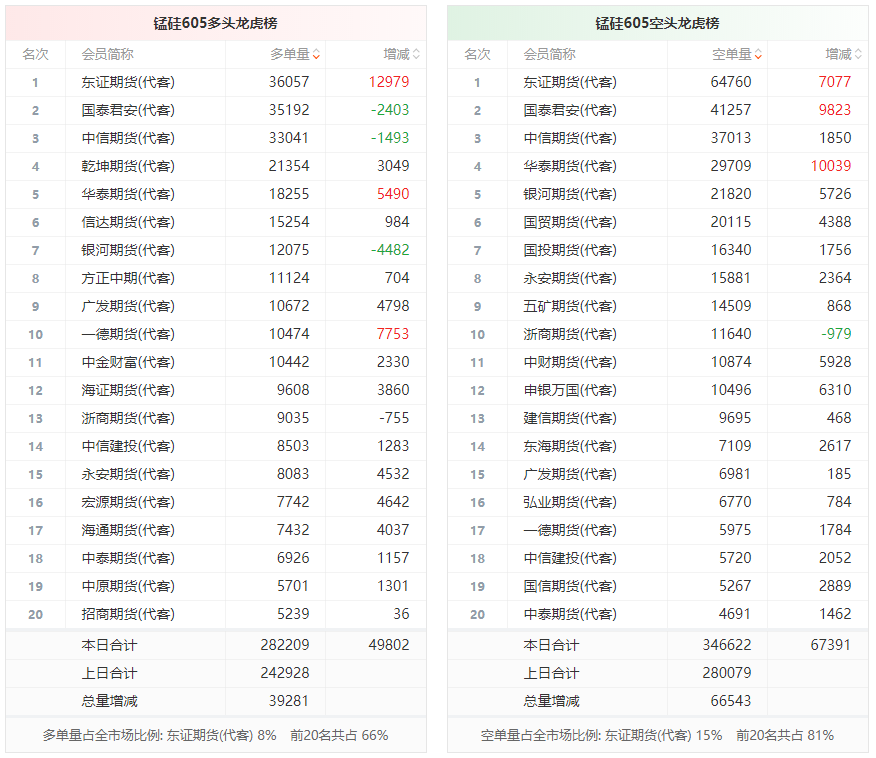This screenshot has width=876, height=758.
Task: Click long table 总量增减 value 39281
Action: pyautogui.click(x=289, y=701)
